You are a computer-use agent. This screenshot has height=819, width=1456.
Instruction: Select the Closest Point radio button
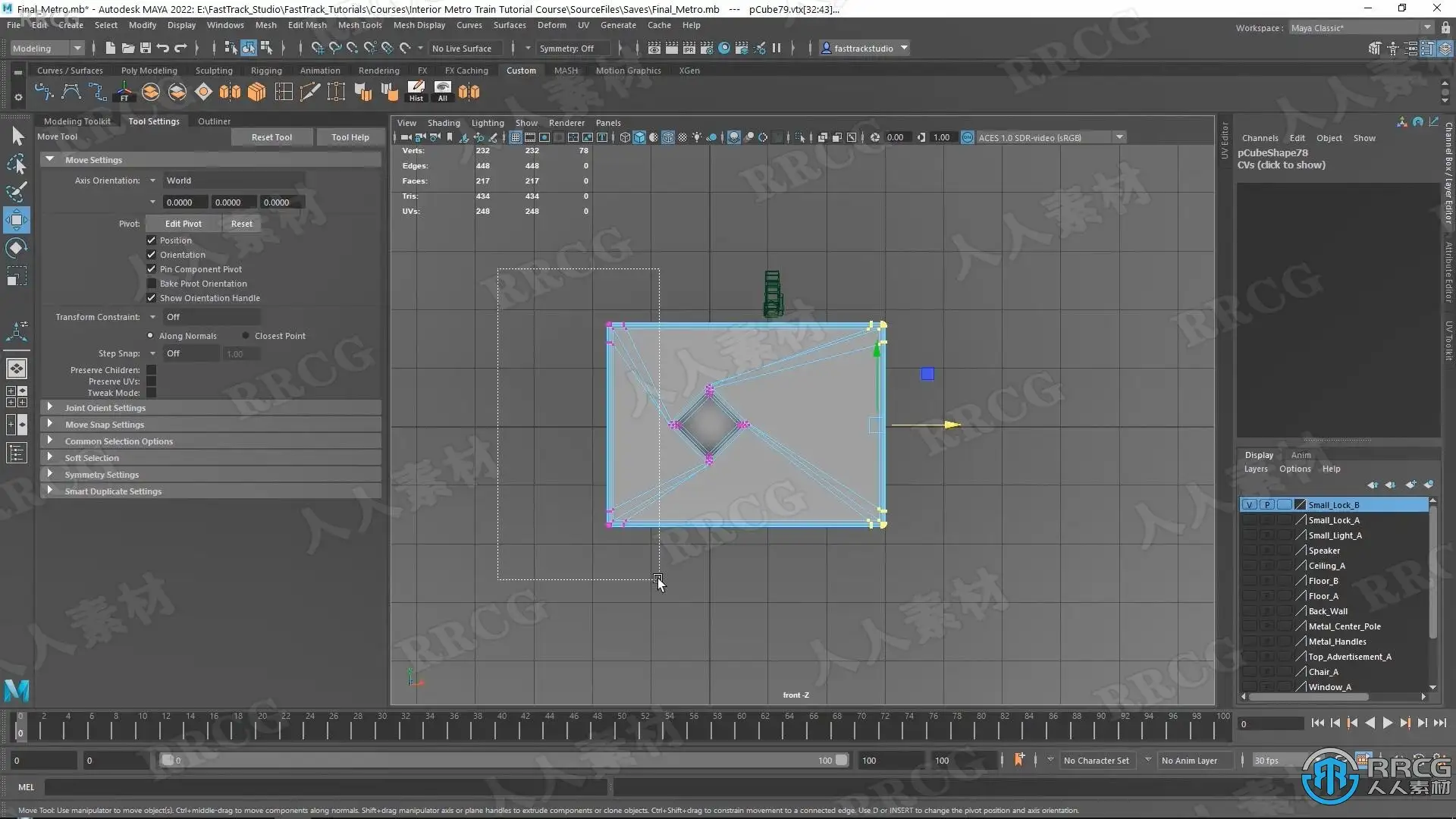tap(246, 336)
